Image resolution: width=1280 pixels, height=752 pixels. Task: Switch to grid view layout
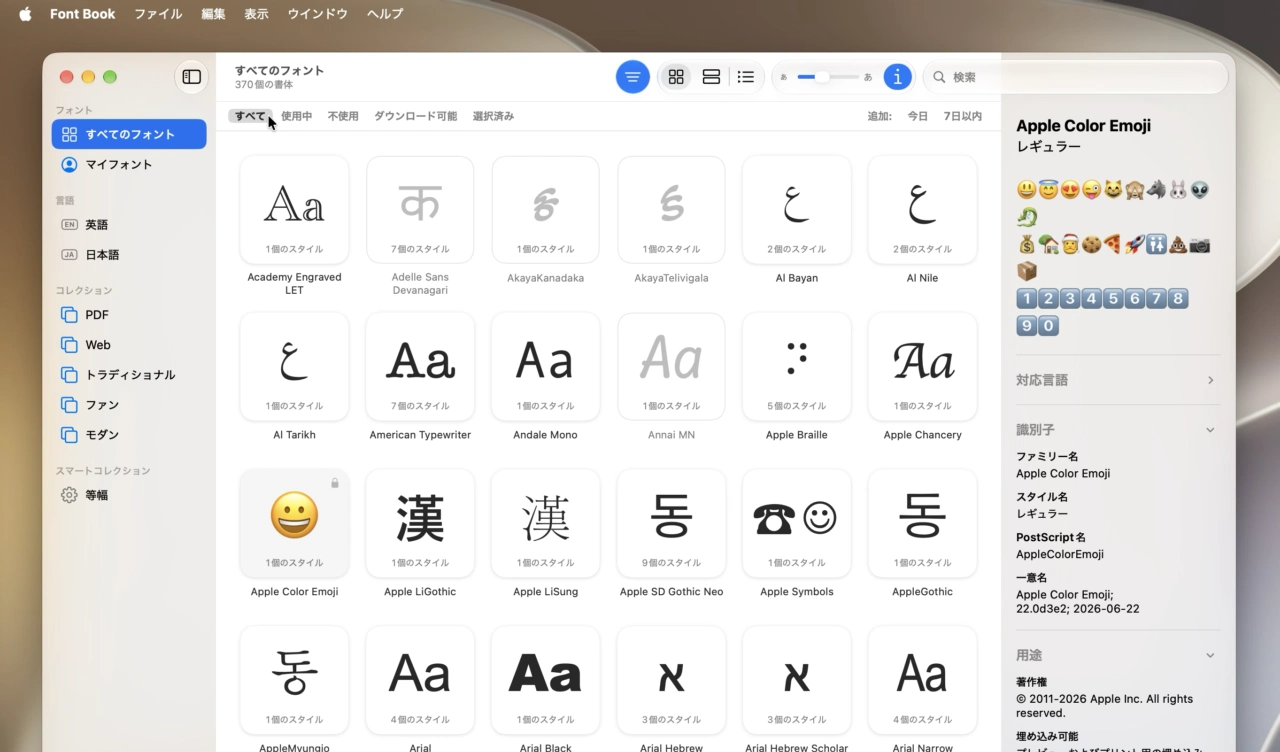(x=676, y=77)
